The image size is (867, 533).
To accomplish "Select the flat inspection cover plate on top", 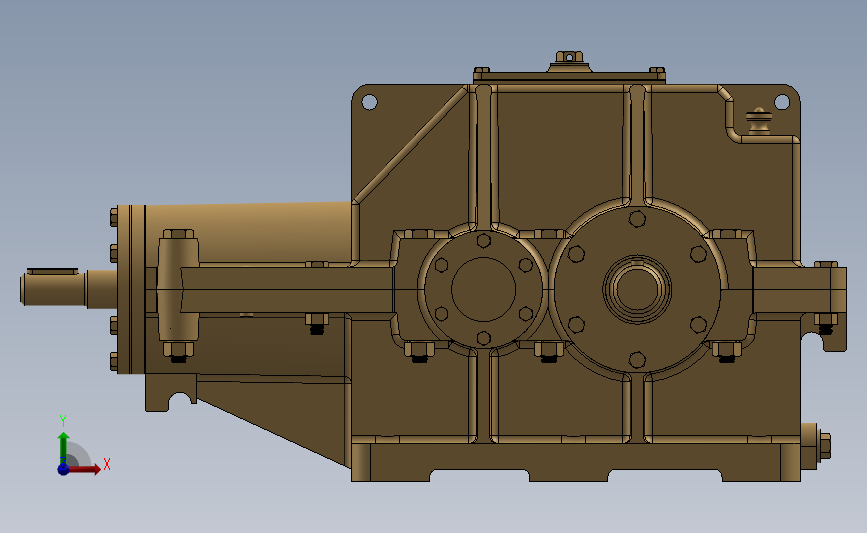I will pyautogui.click(x=569, y=77).
